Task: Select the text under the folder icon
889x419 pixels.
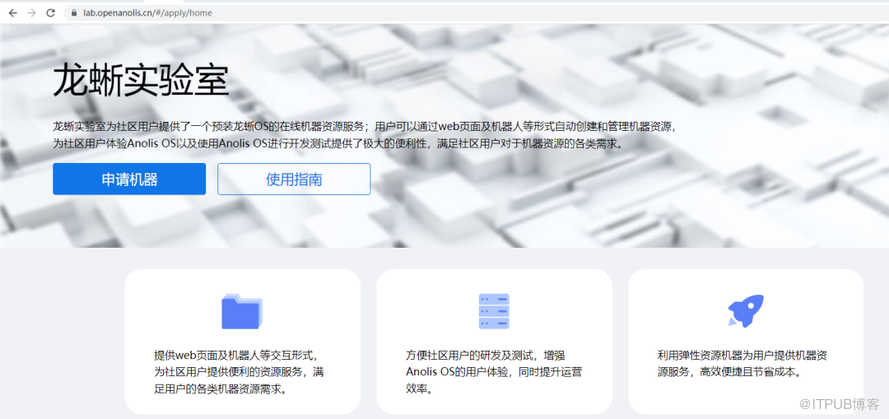Action: coord(241,371)
